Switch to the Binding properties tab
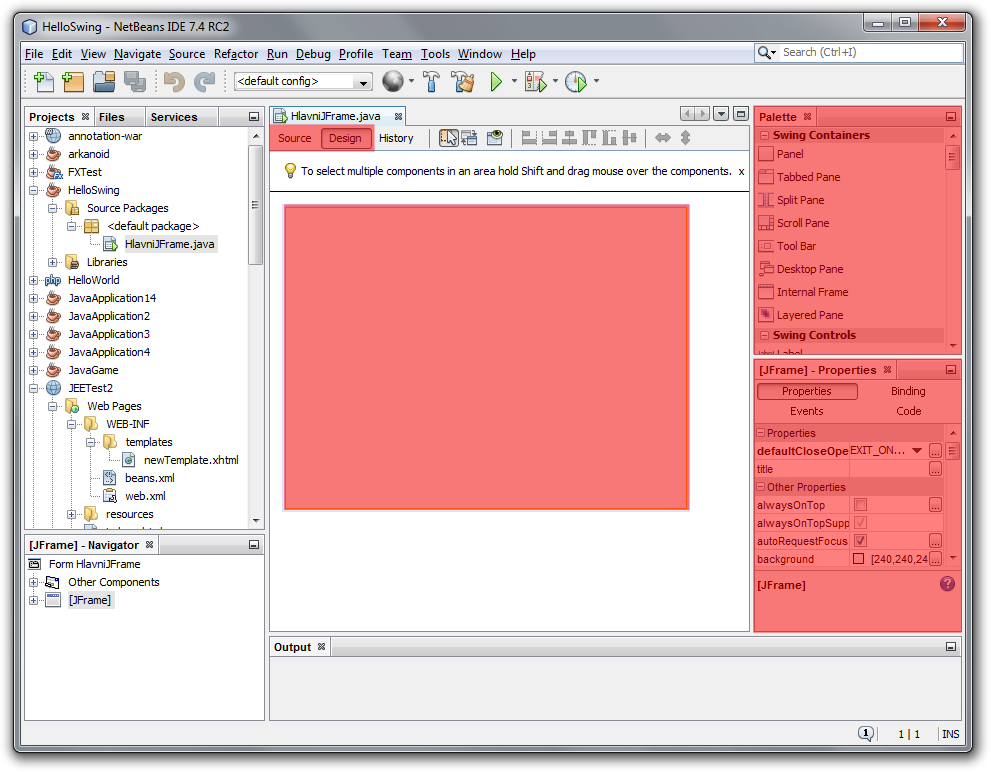The height and width of the screenshot is (772, 991). coord(908,390)
